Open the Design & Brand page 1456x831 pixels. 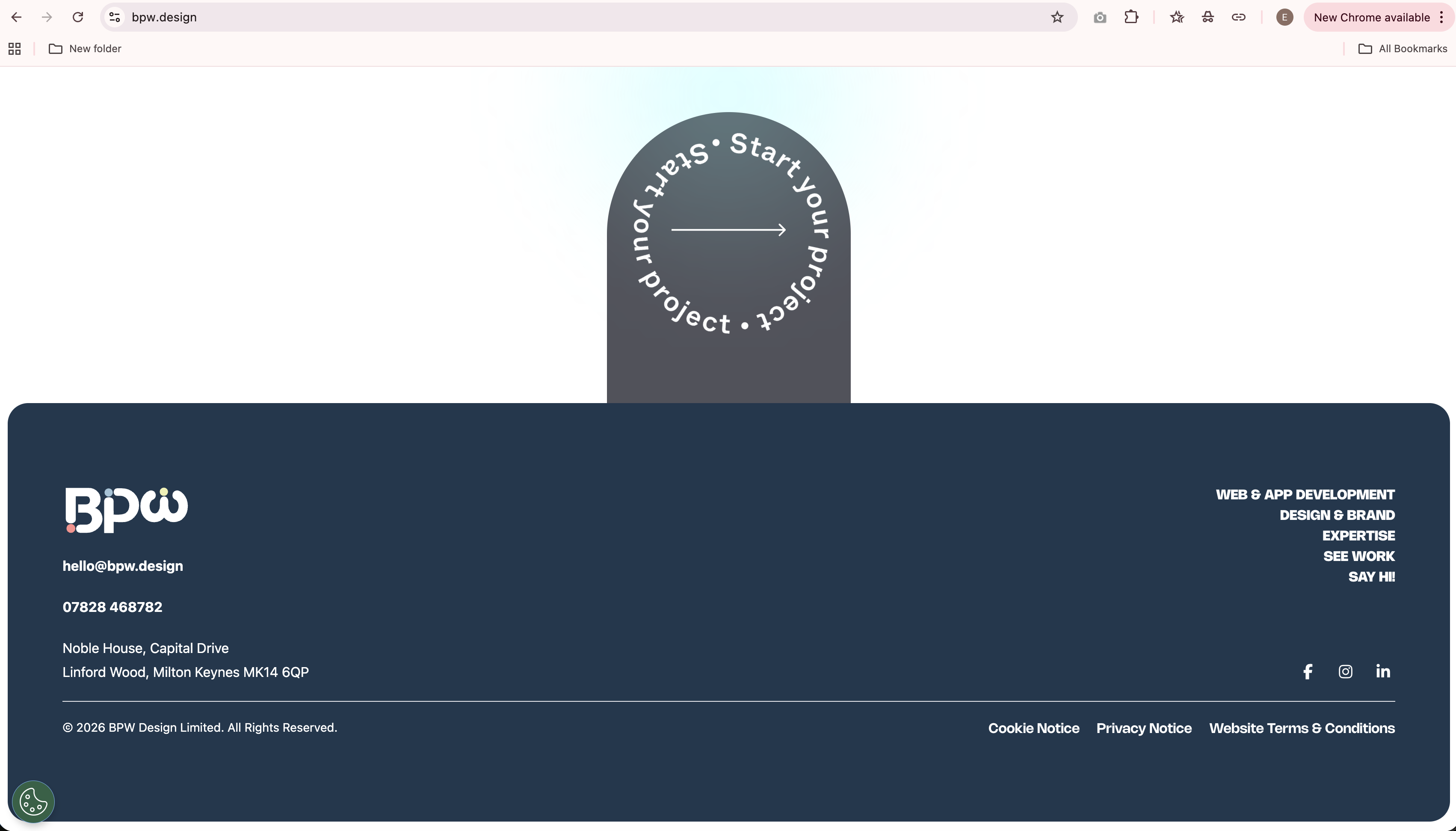pyautogui.click(x=1337, y=515)
